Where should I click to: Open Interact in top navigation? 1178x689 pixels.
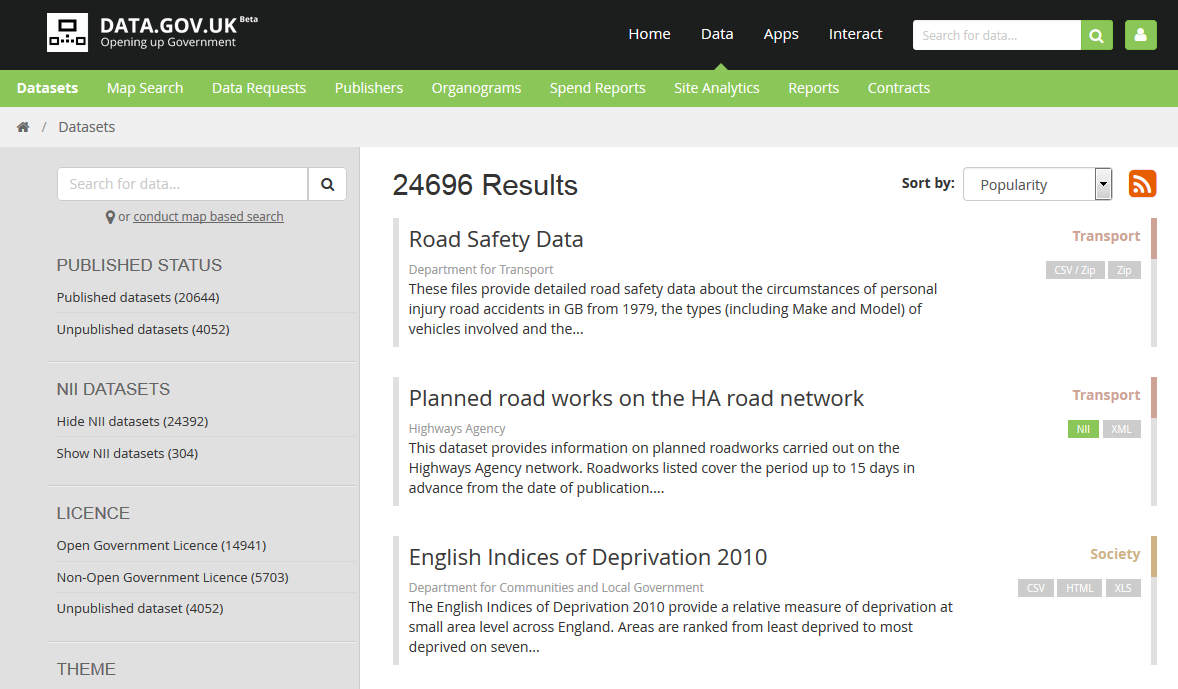(x=855, y=35)
